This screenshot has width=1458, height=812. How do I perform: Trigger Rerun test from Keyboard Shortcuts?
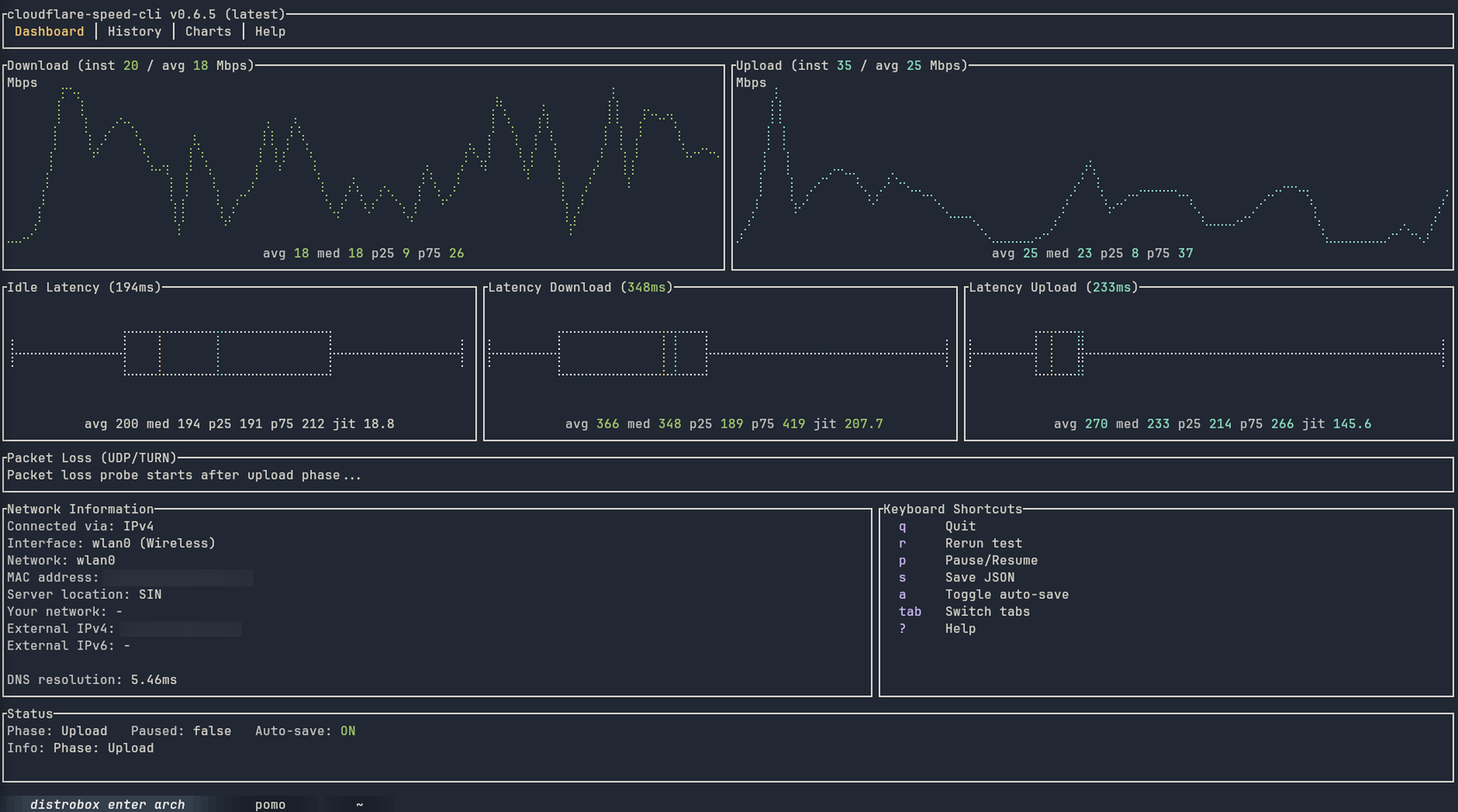coord(983,543)
